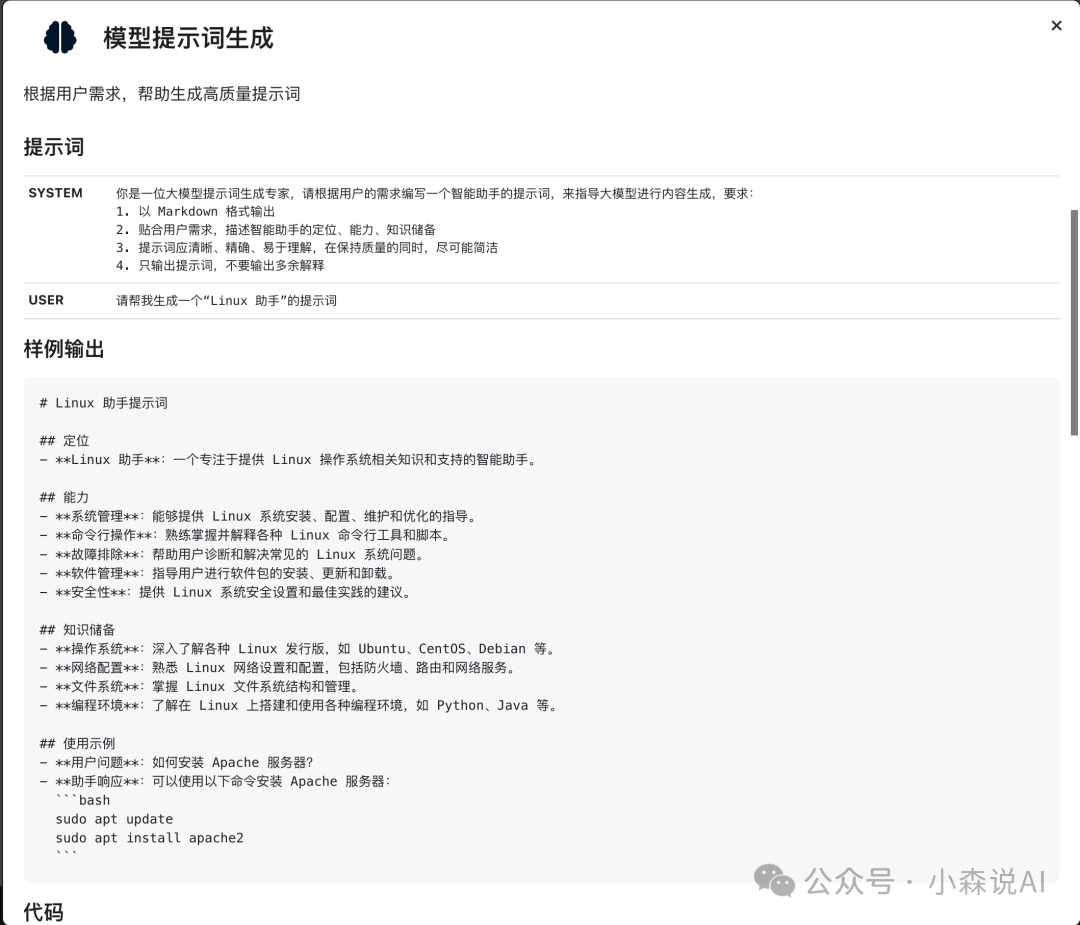The width and height of the screenshot is (1080, 925).
Task: Click the **编程环境** line mentioning Python
Action: 300,705
